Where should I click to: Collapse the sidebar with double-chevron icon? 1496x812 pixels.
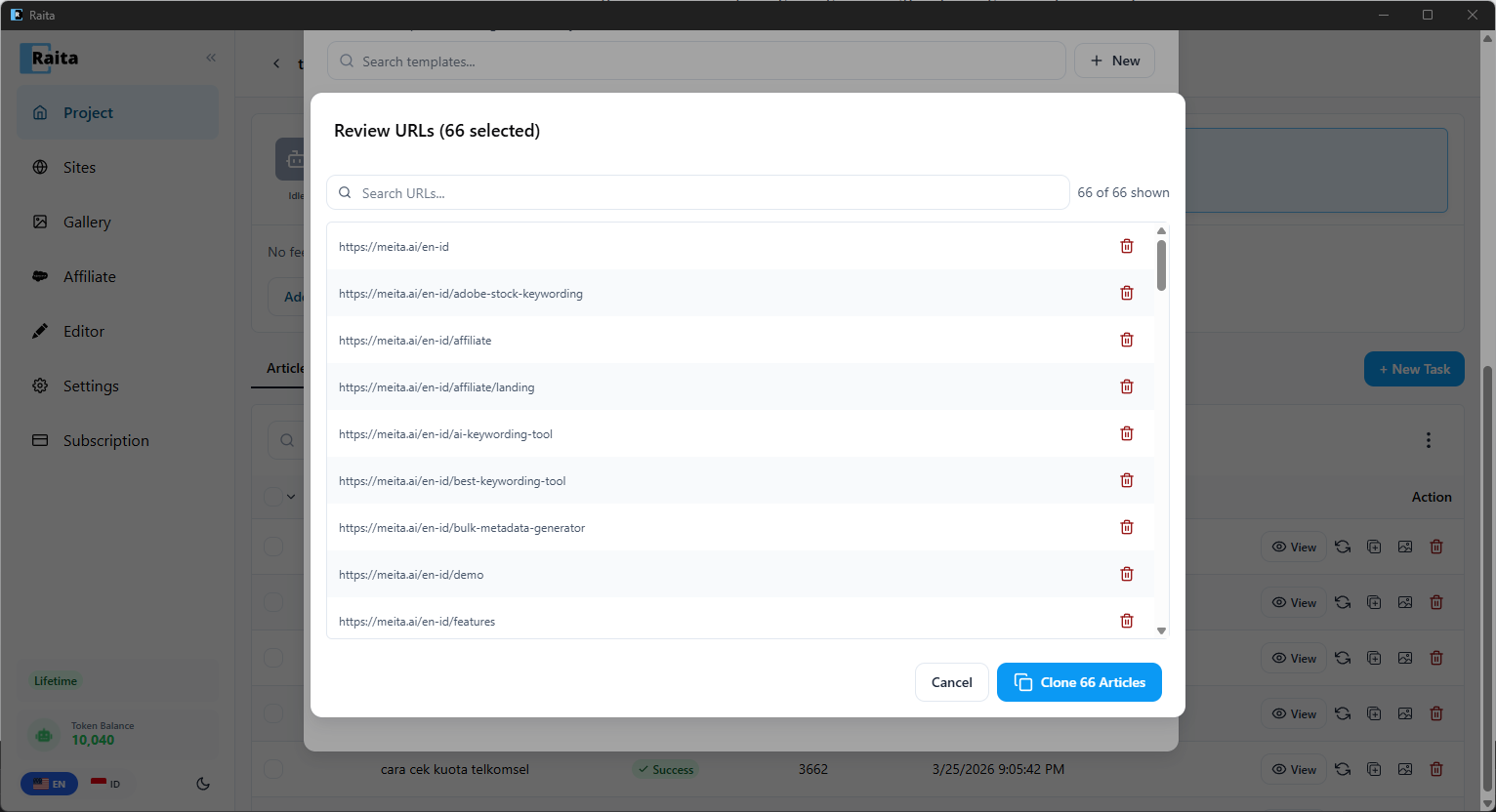[x=211, y=58]
